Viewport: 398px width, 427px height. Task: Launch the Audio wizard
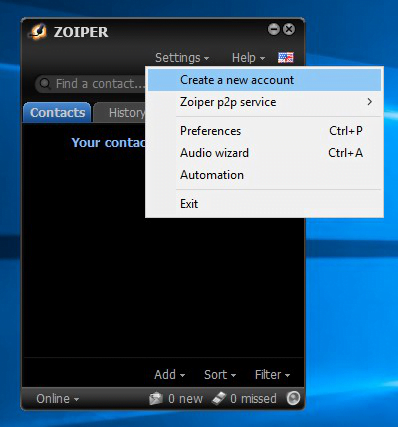[264, 153]
